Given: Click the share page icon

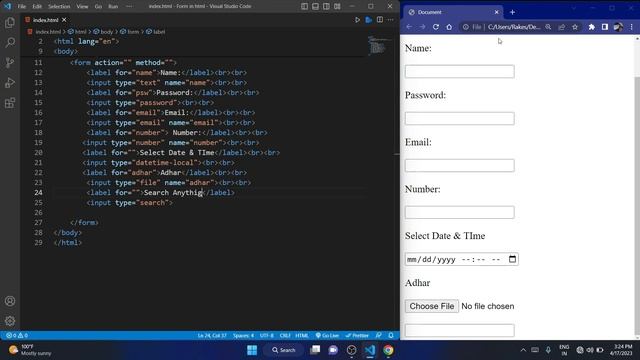Looking at the screenshot, I should point(562,27).
